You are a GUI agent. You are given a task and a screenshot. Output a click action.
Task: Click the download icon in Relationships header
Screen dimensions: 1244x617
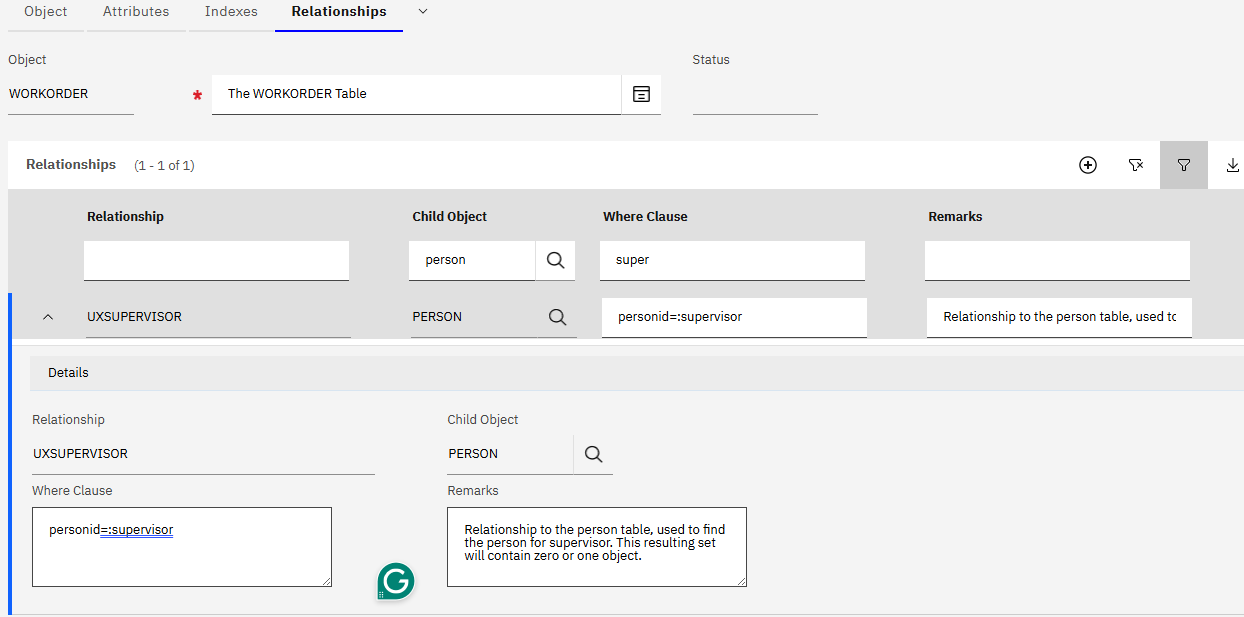(1232, 165)
